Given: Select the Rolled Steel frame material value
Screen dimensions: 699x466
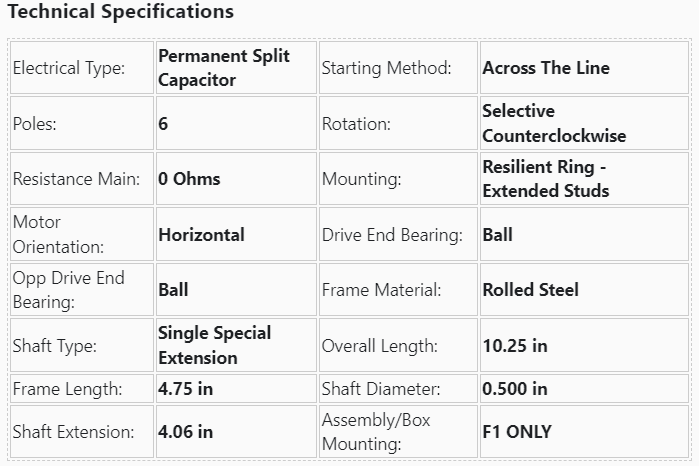Looking at the screenshot, I should pyautogui.click(x=530, y=290).
